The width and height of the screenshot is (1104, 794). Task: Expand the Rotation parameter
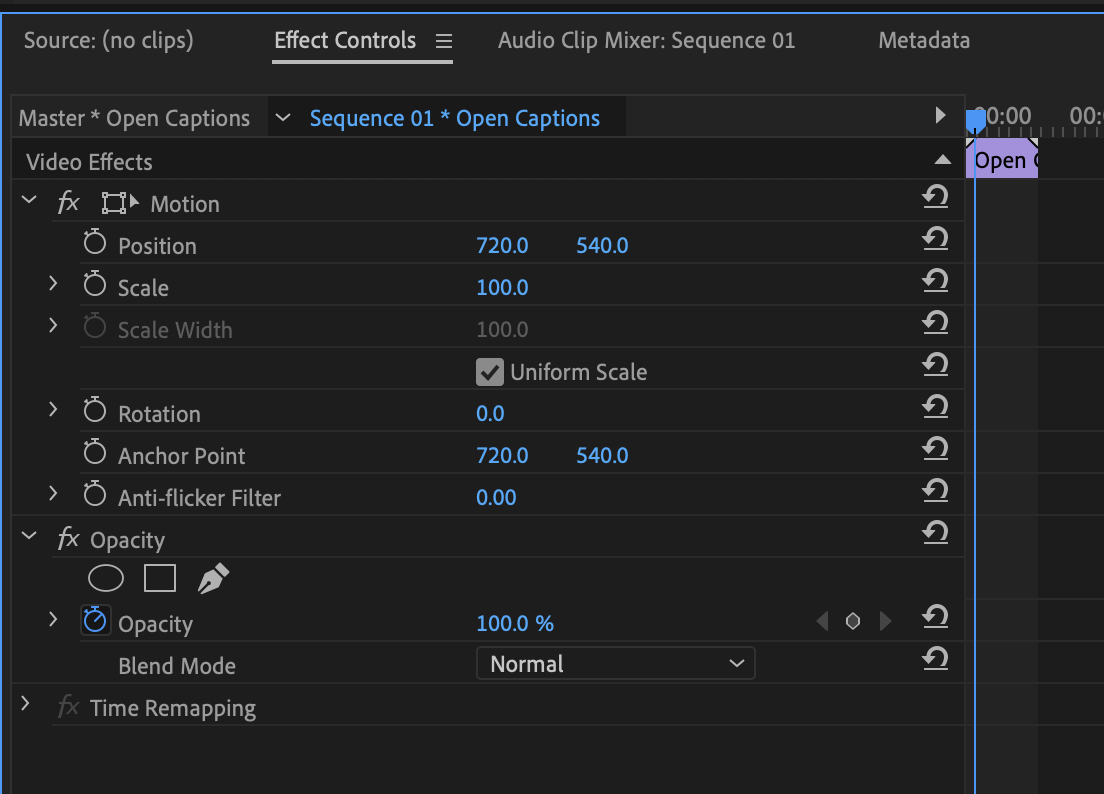click(x=54, y=412)
